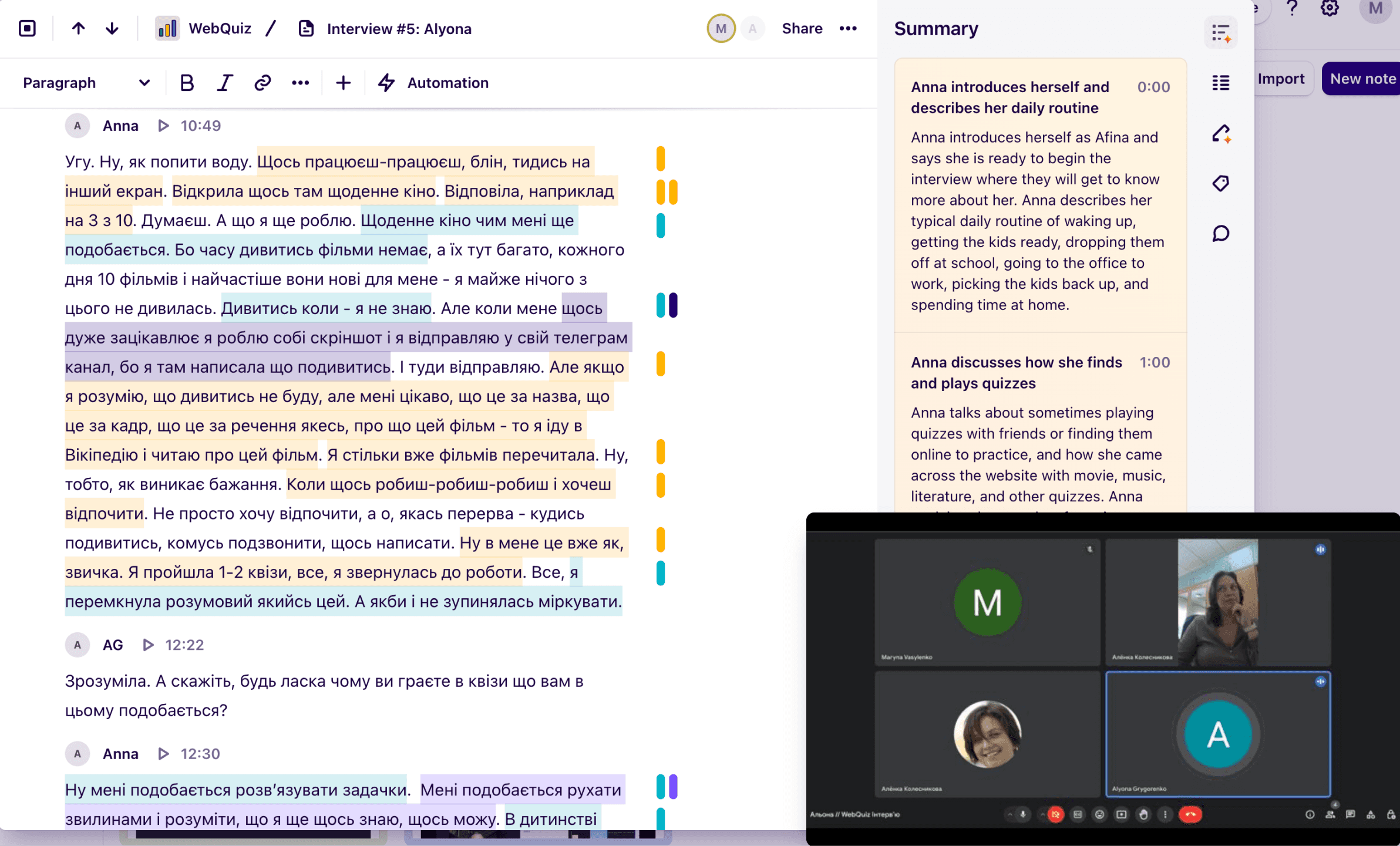
Task: Open the Automation menu
Action: pos(433,83)
